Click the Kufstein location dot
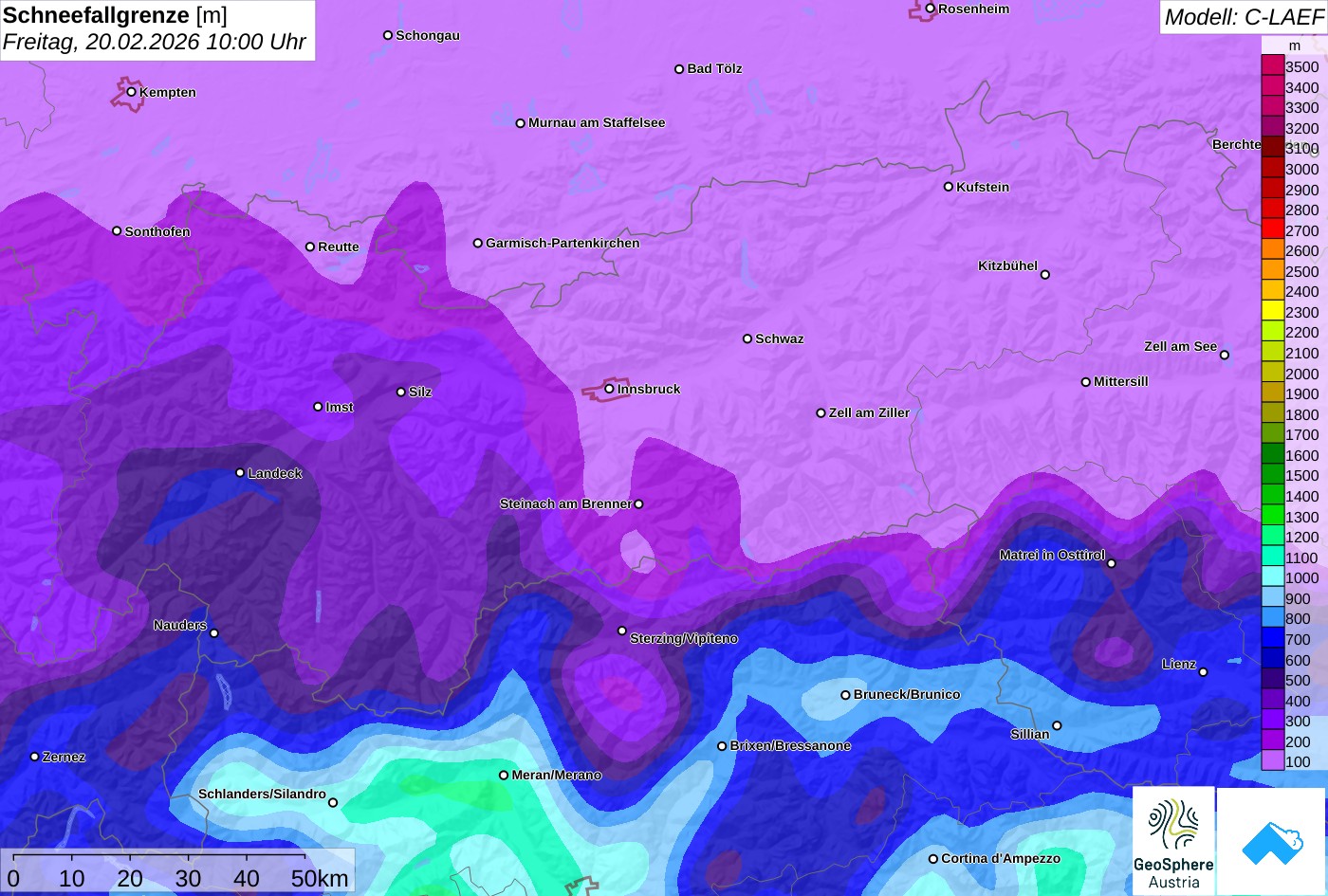1328x896 pixels. point(948,187)
